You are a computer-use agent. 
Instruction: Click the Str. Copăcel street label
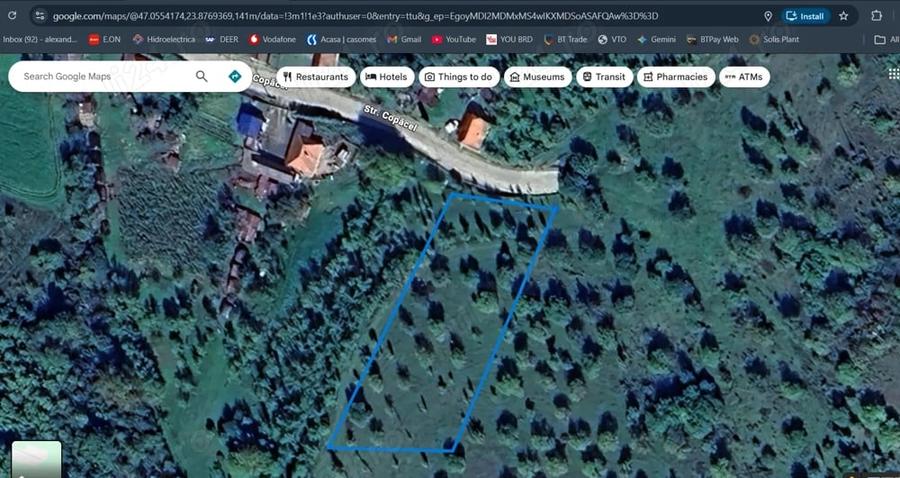point(390,118)
